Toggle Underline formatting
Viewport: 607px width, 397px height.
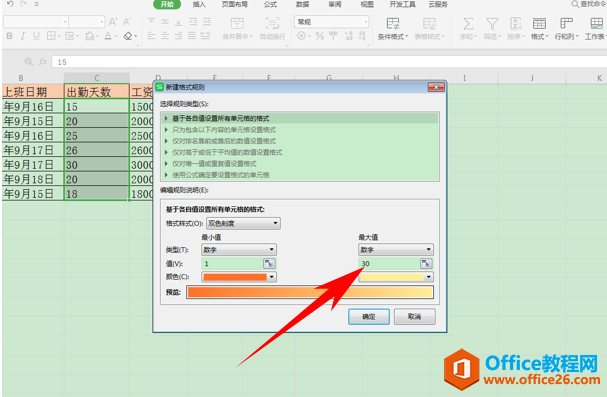click(36, 36)
